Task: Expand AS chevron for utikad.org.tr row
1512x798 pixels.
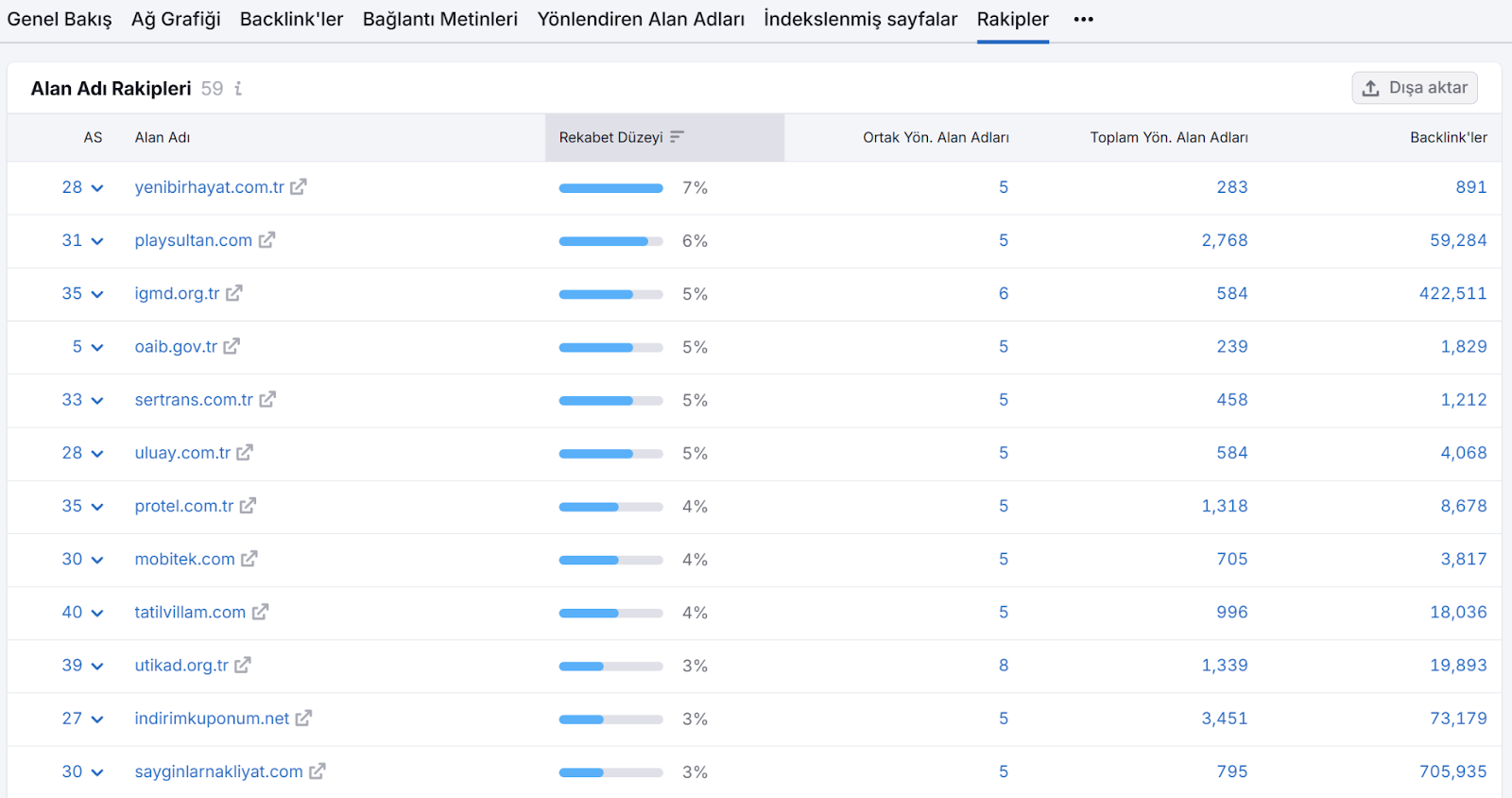Action: (96, 667)
